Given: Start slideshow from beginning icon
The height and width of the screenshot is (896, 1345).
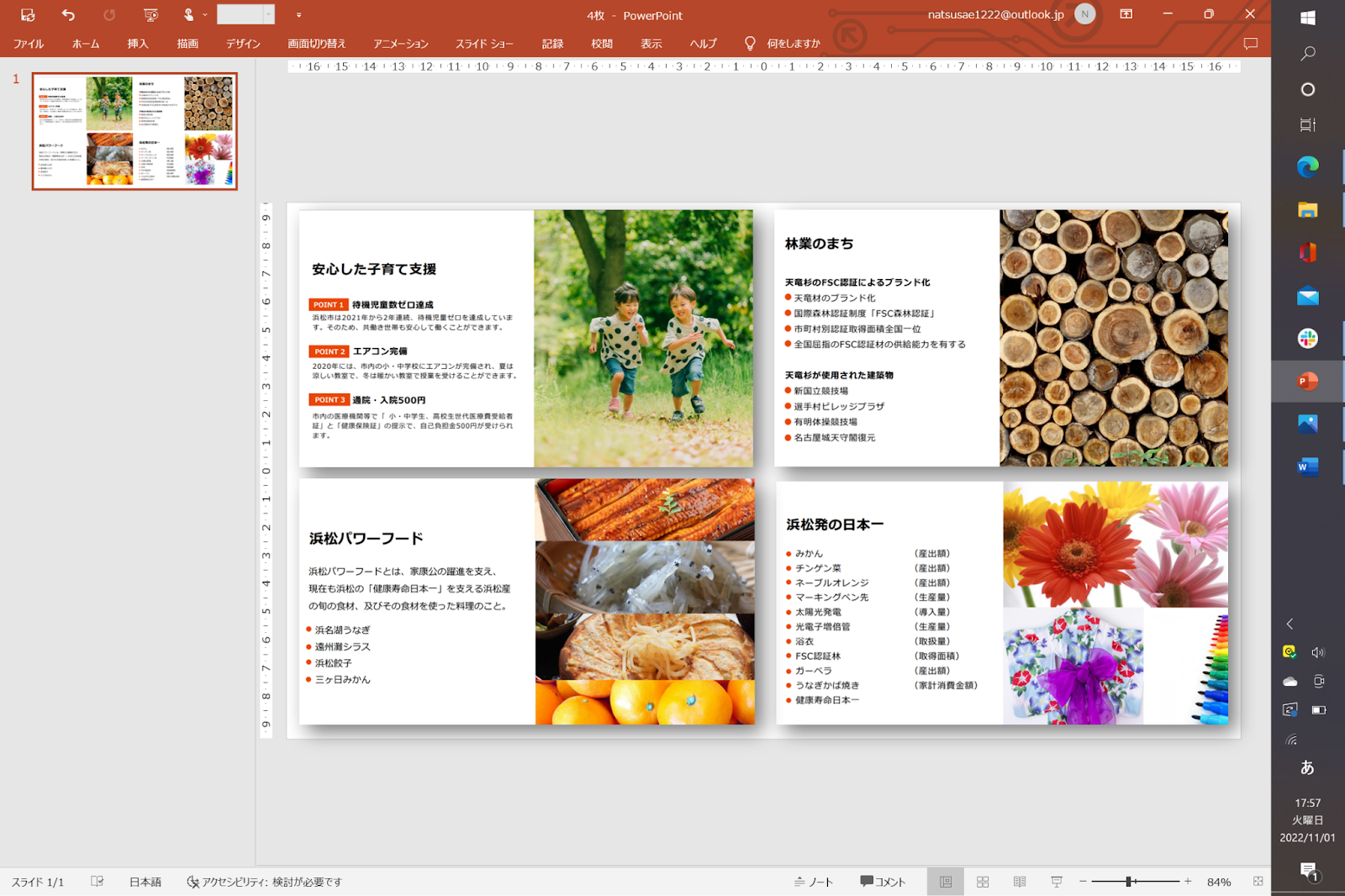Looking at the screenshot, I should pyautogui.click(x=150, y=15).
